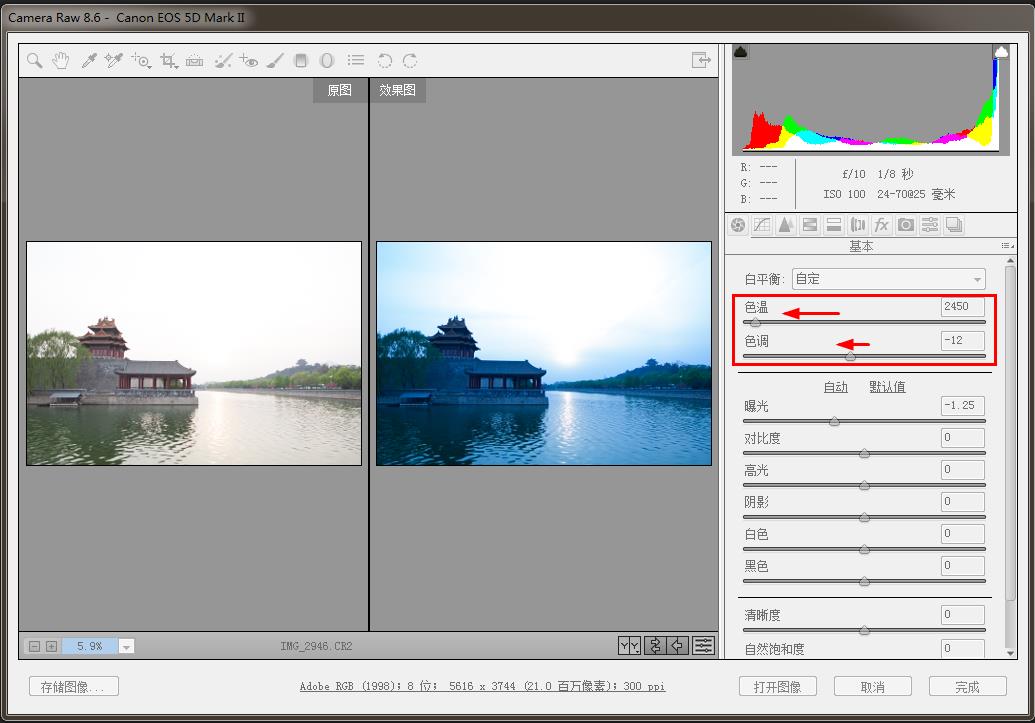Open workflow options link Adobe RGB (1998)
This screenshot has height=723, width=1035.
point(483,687)
